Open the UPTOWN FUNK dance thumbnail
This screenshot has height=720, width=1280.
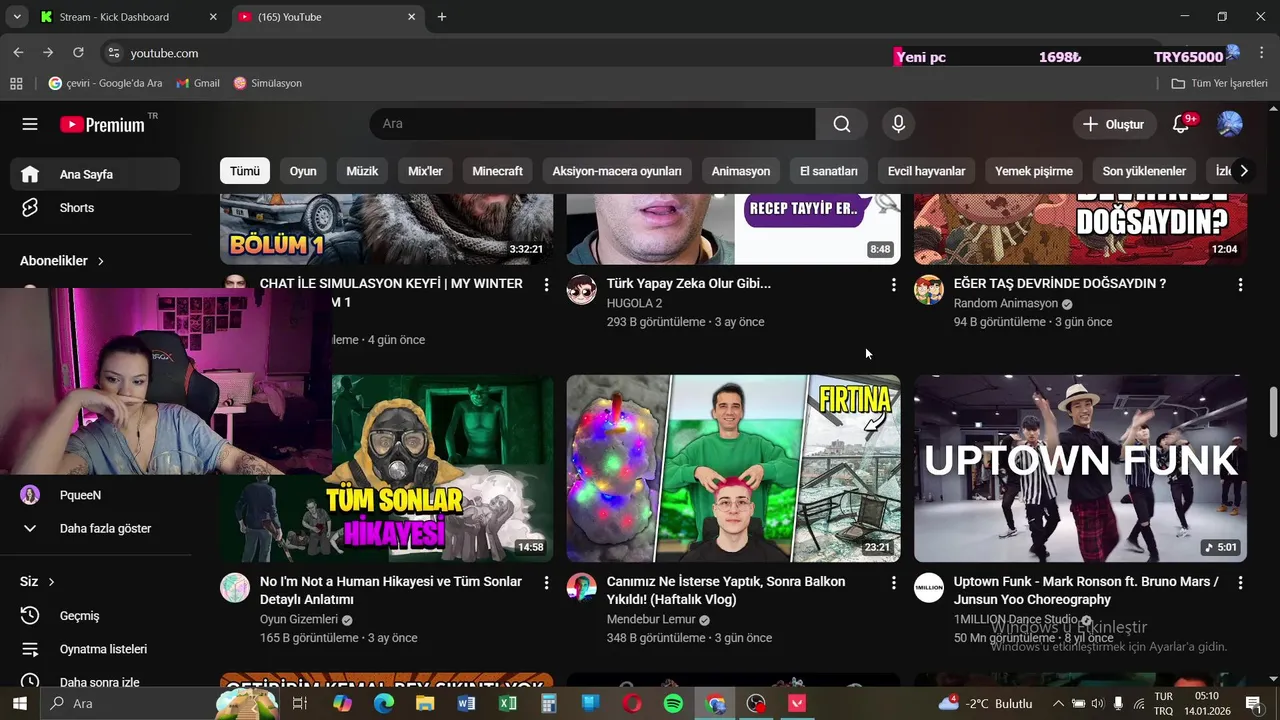[x=1080, y=468]
